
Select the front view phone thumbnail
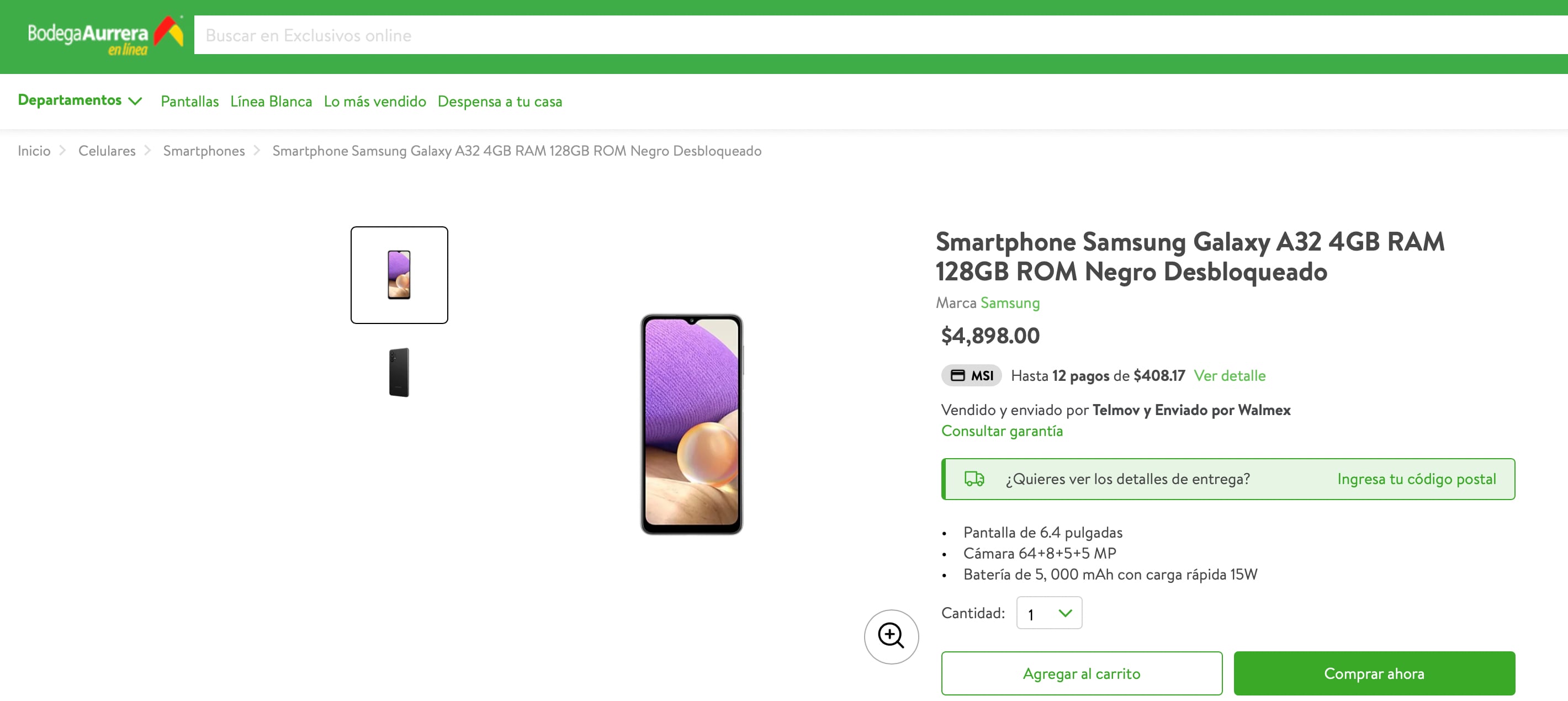(x=399, y=275)
